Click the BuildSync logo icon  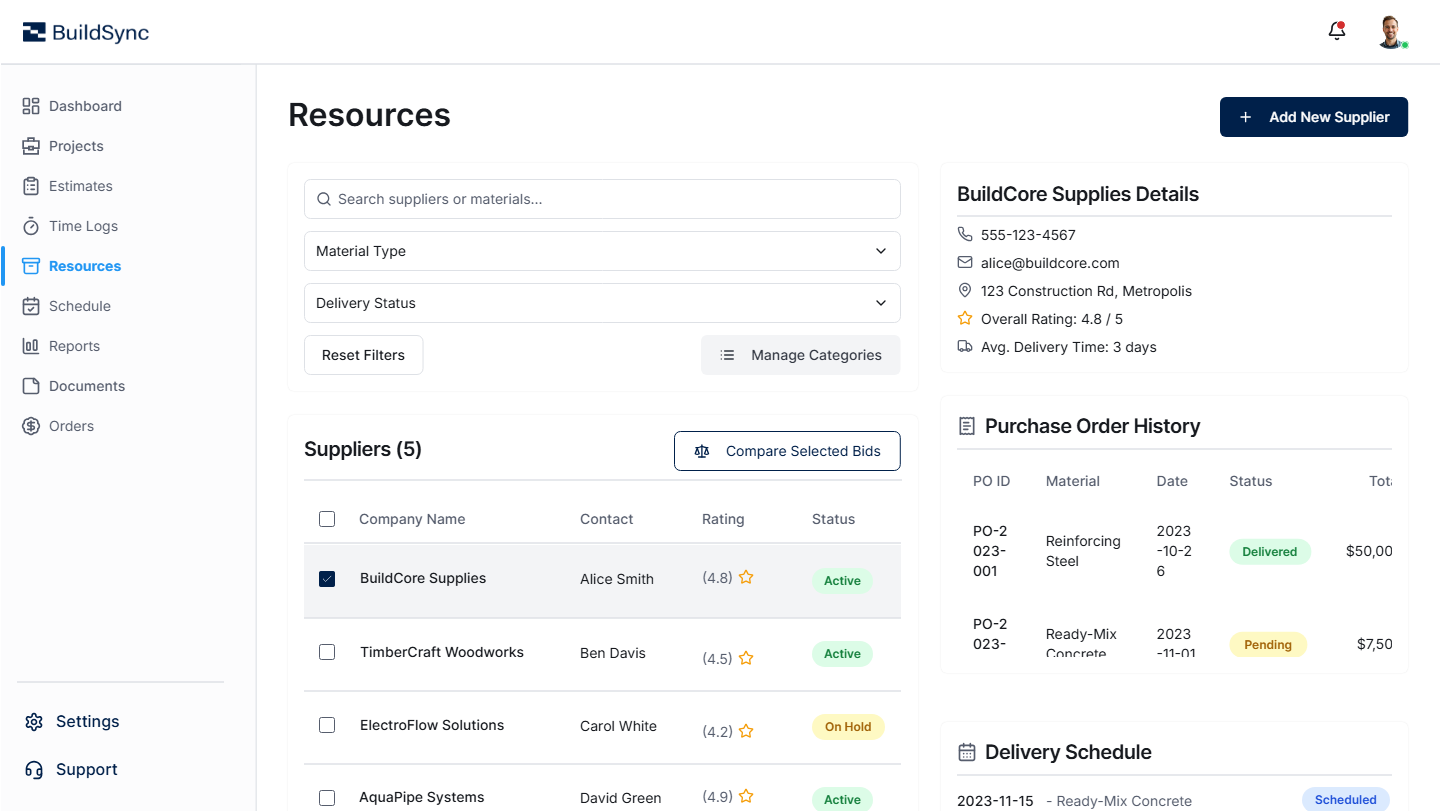tap(33, 31)
